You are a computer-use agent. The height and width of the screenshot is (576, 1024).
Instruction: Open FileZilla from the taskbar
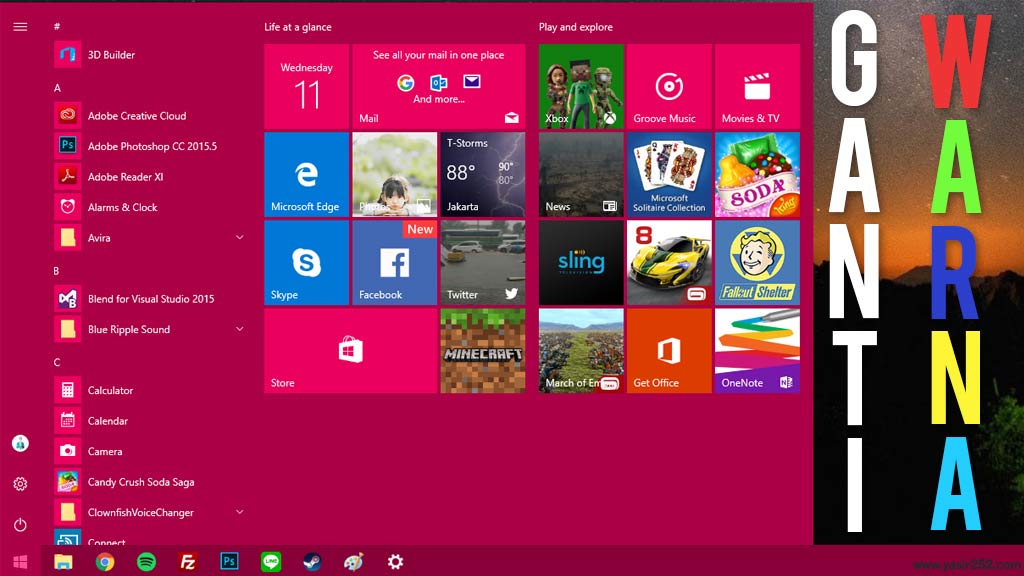188,562
